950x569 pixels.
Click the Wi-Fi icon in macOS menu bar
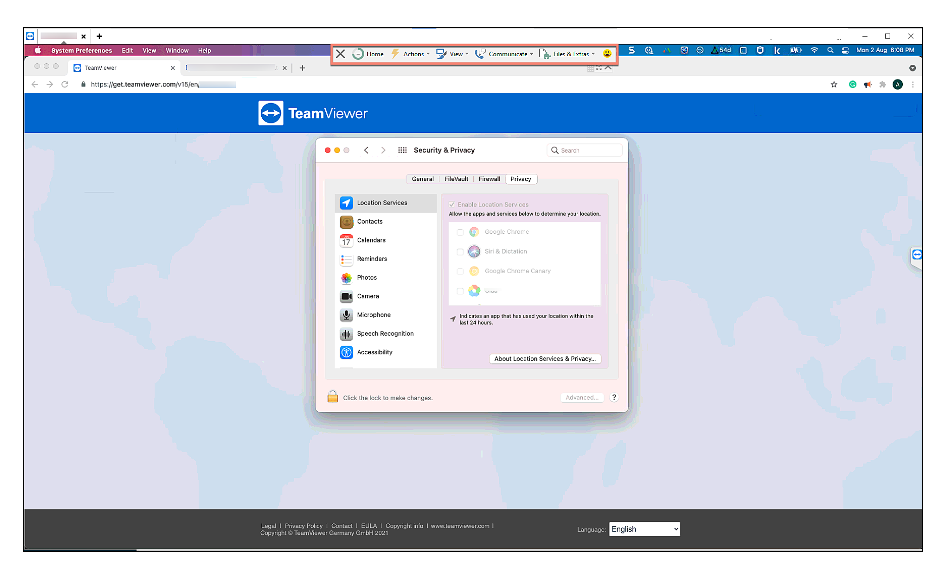(x=814, y=50)
